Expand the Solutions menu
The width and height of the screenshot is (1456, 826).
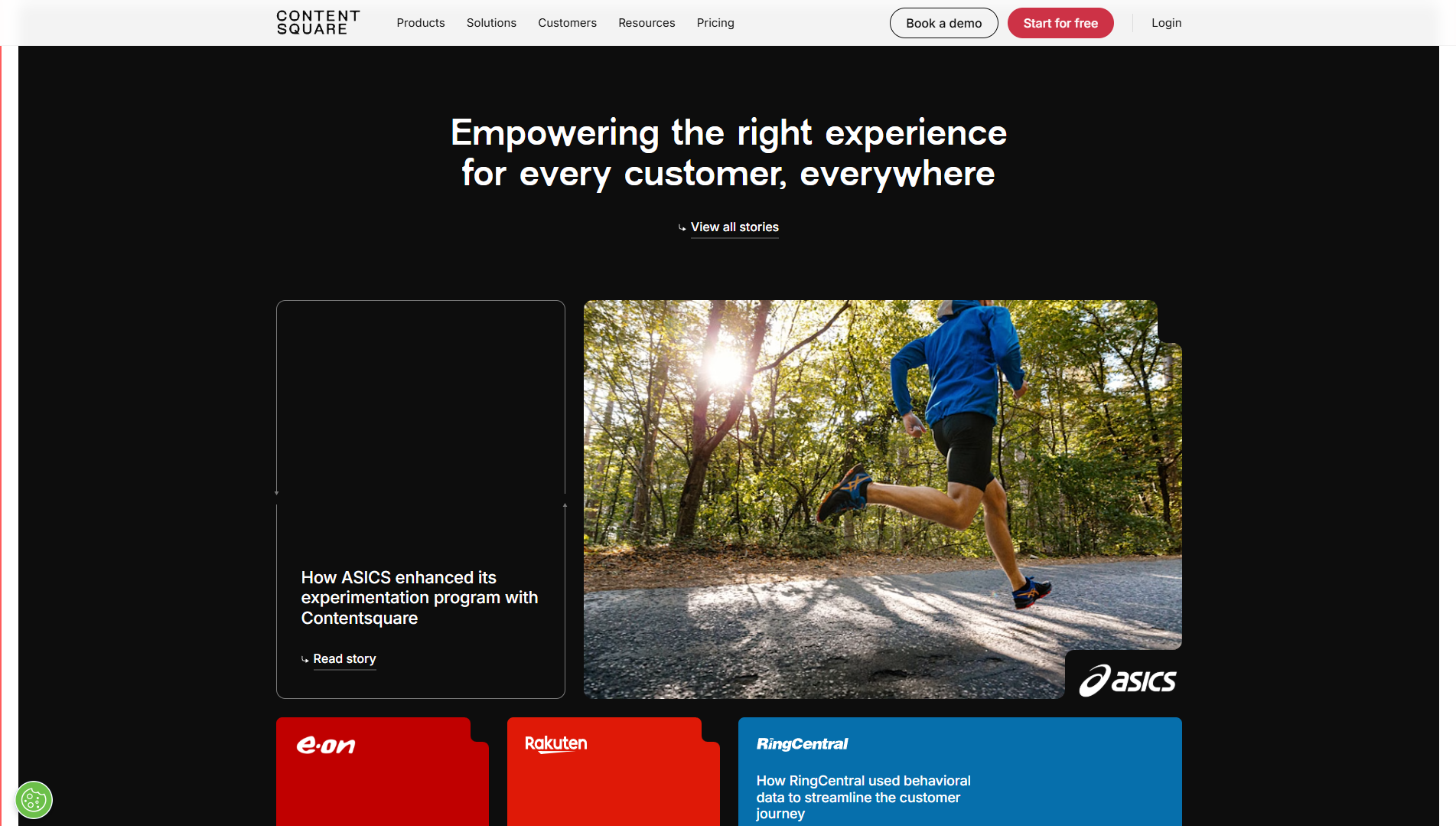(x=491, y=23)
